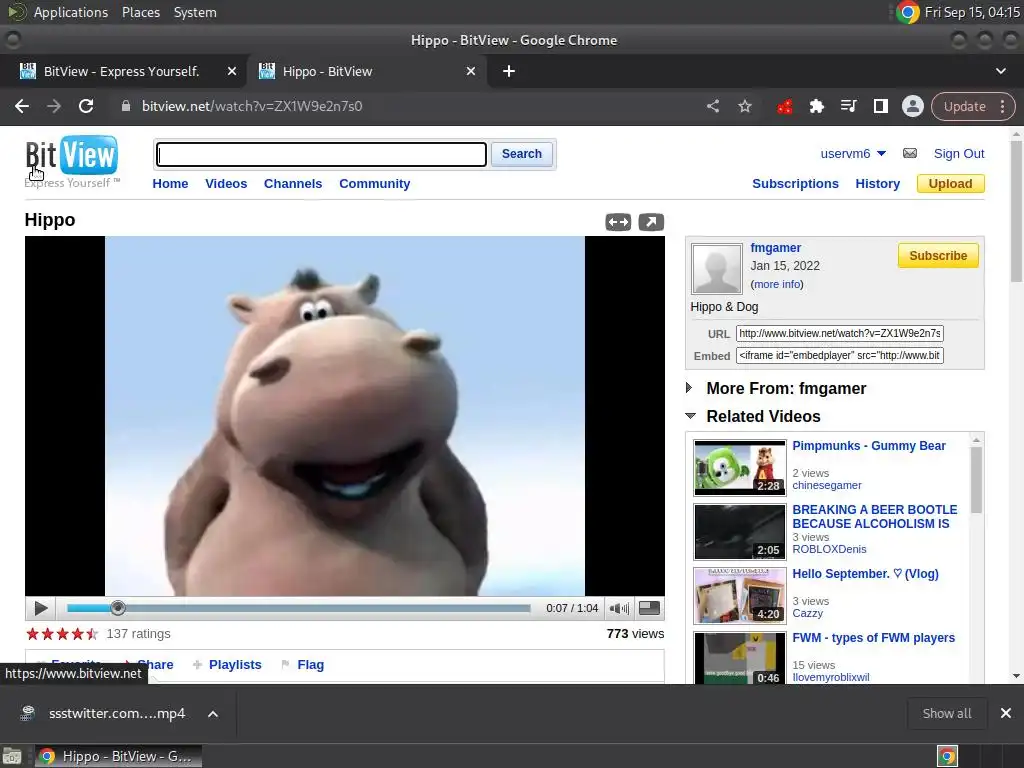
Task: Toggle the Chrome side panel icon
Action: [880, 106]
